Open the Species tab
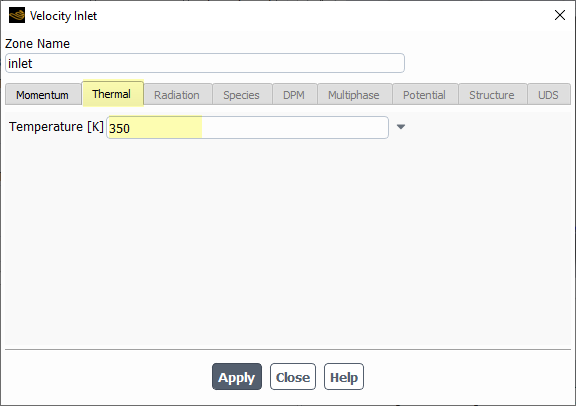Image resolution: width=576 pixels, height=406 pixels. pos(242,95)
